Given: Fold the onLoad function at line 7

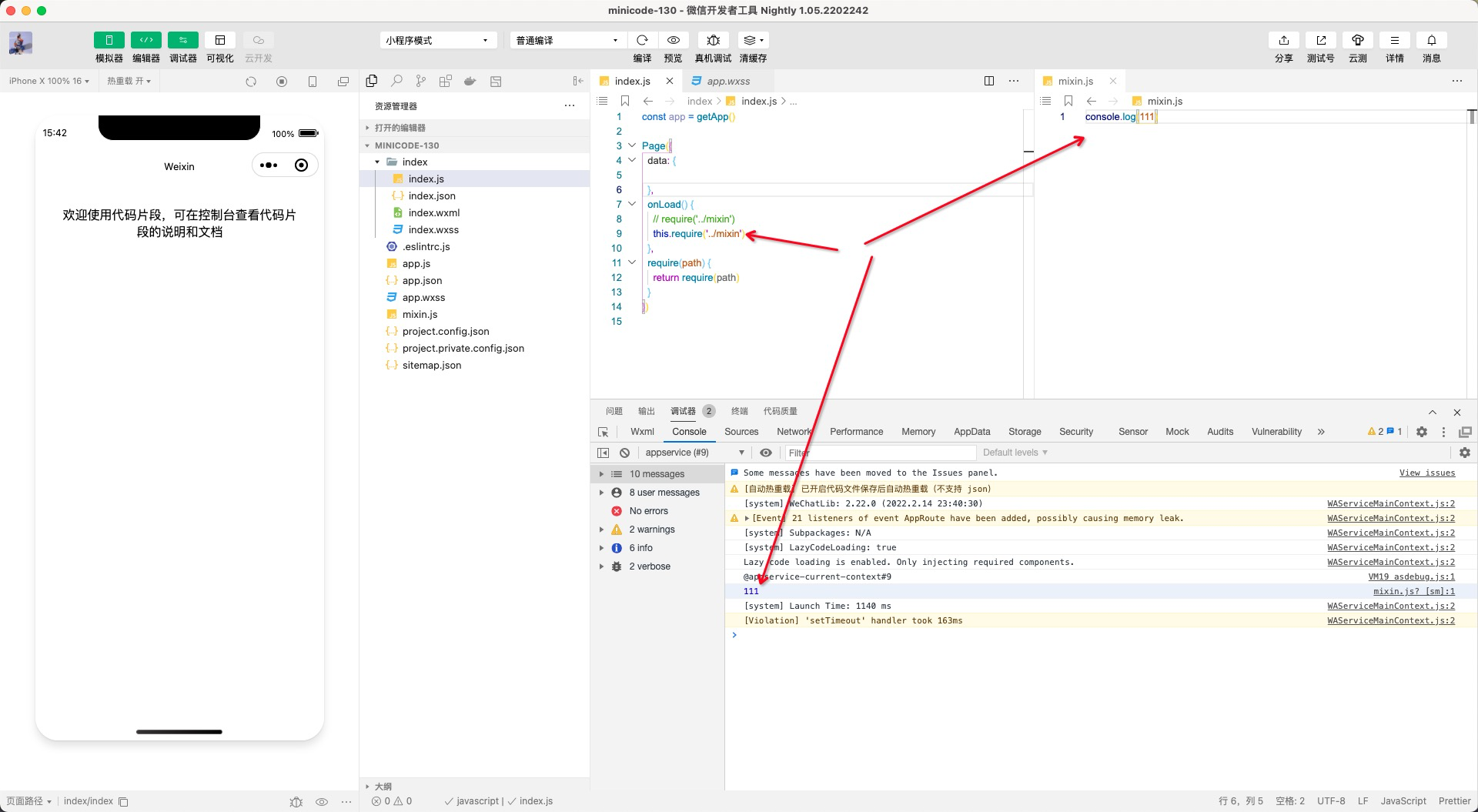Looking at the screenshot, I should (x=632, y=204).
